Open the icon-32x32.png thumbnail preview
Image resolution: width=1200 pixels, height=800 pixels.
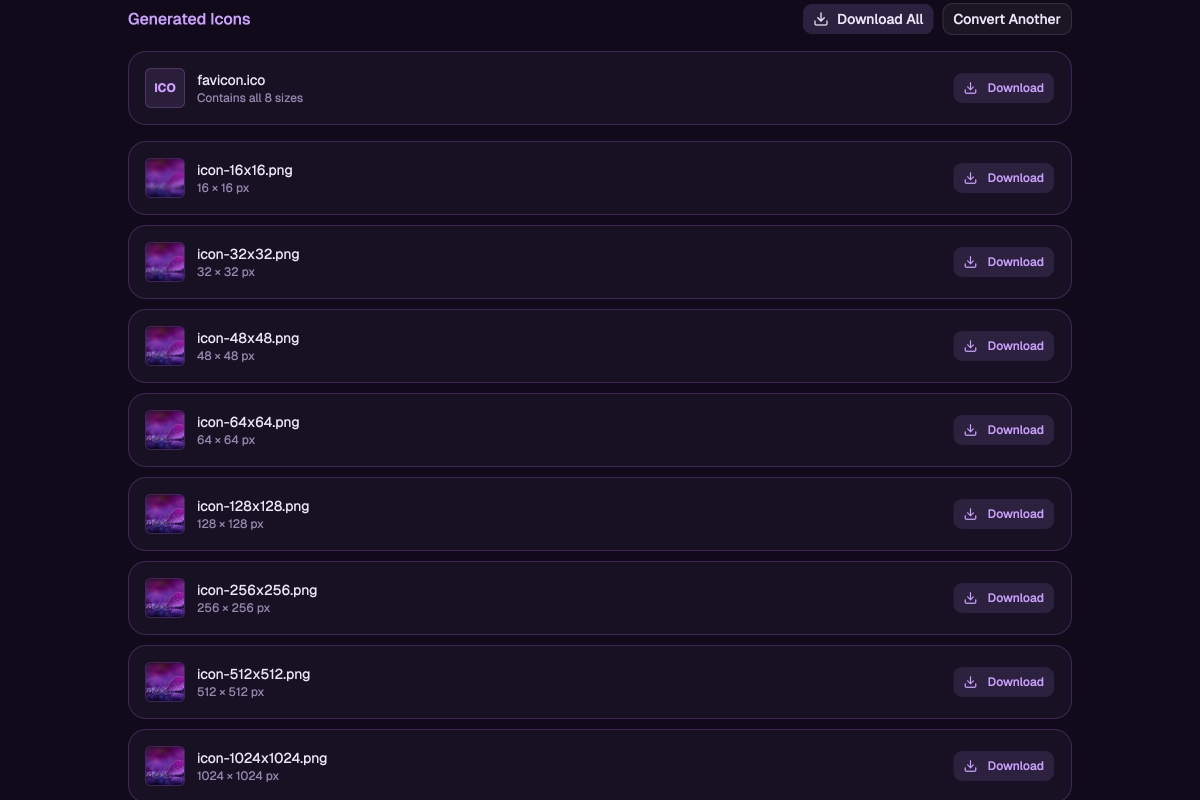[x=165, y=262]
